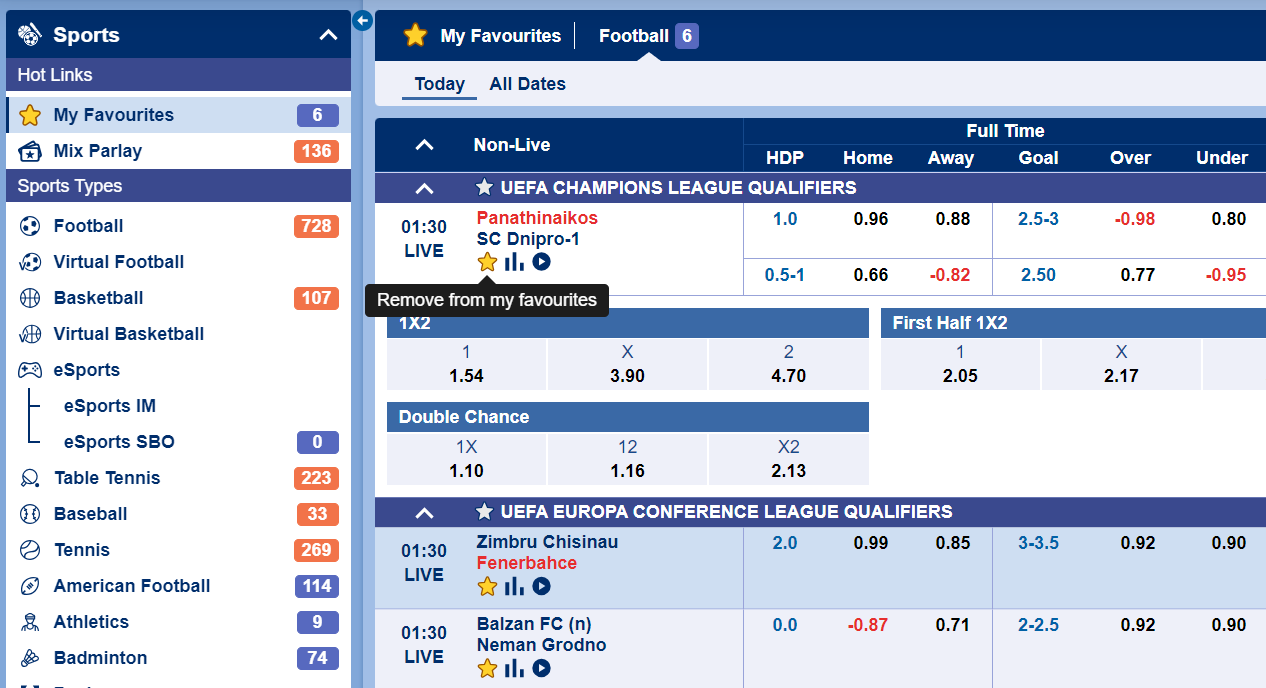Bet on 1X2 home odds 1.54

[x=466, y=365]
